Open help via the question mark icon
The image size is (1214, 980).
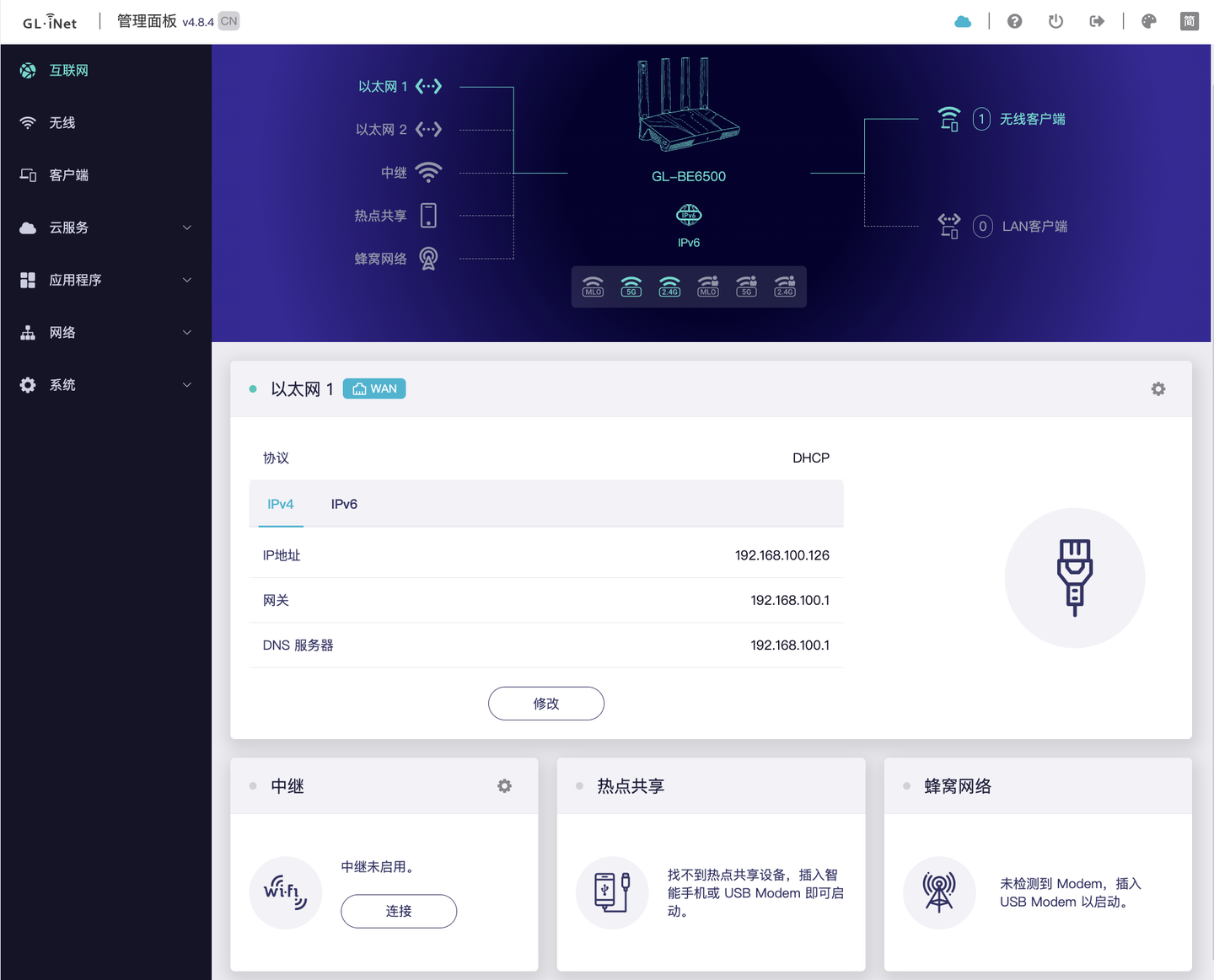(1015, 21)
